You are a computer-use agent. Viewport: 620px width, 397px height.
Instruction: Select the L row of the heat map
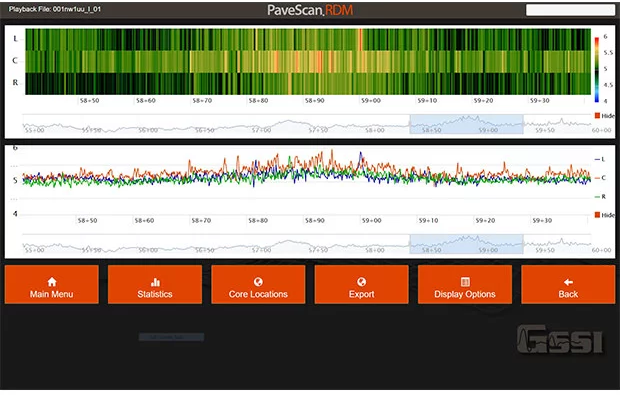pyautogui.click(x=308, y=39)
